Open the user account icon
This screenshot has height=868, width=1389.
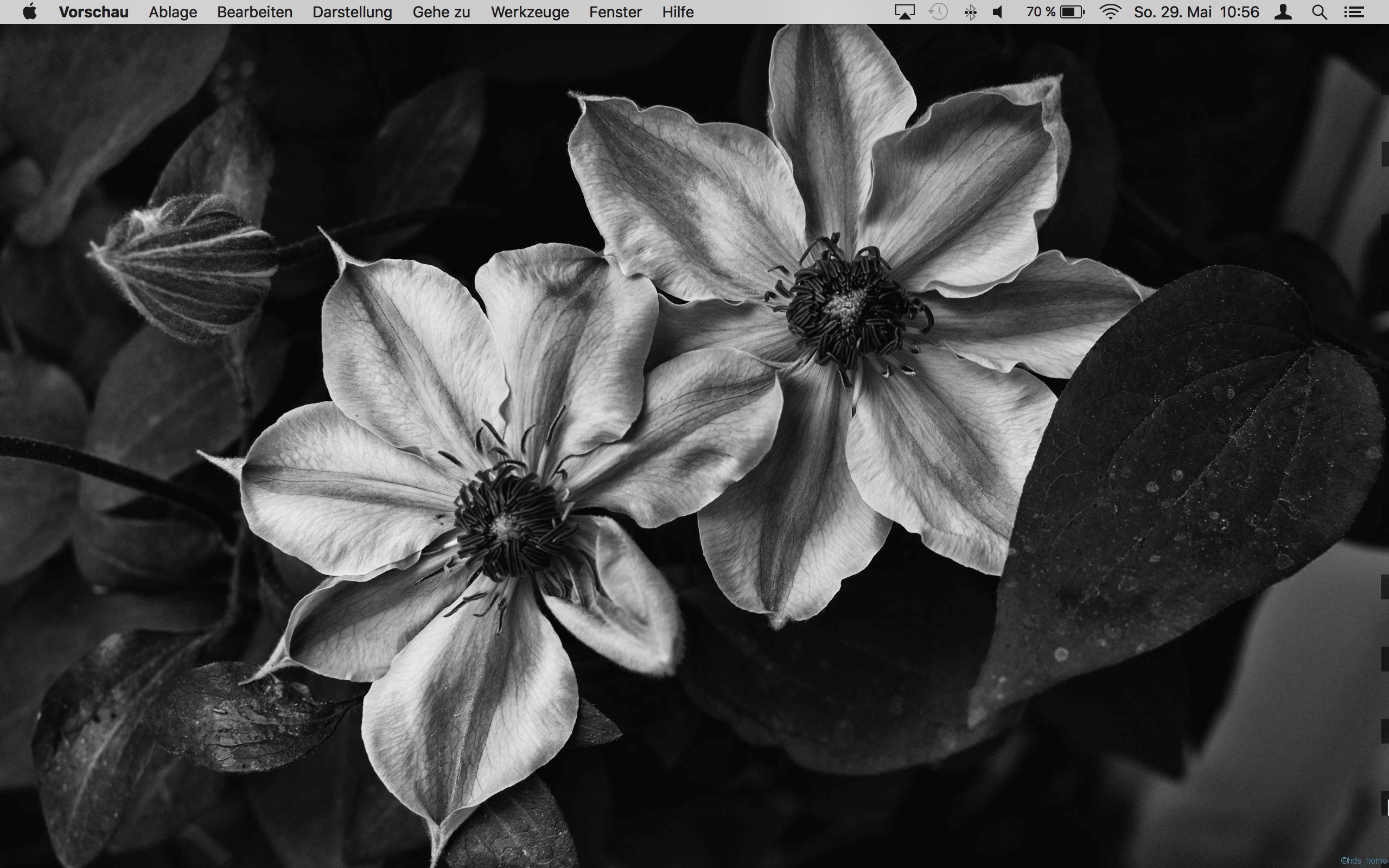click(1283, 12)
